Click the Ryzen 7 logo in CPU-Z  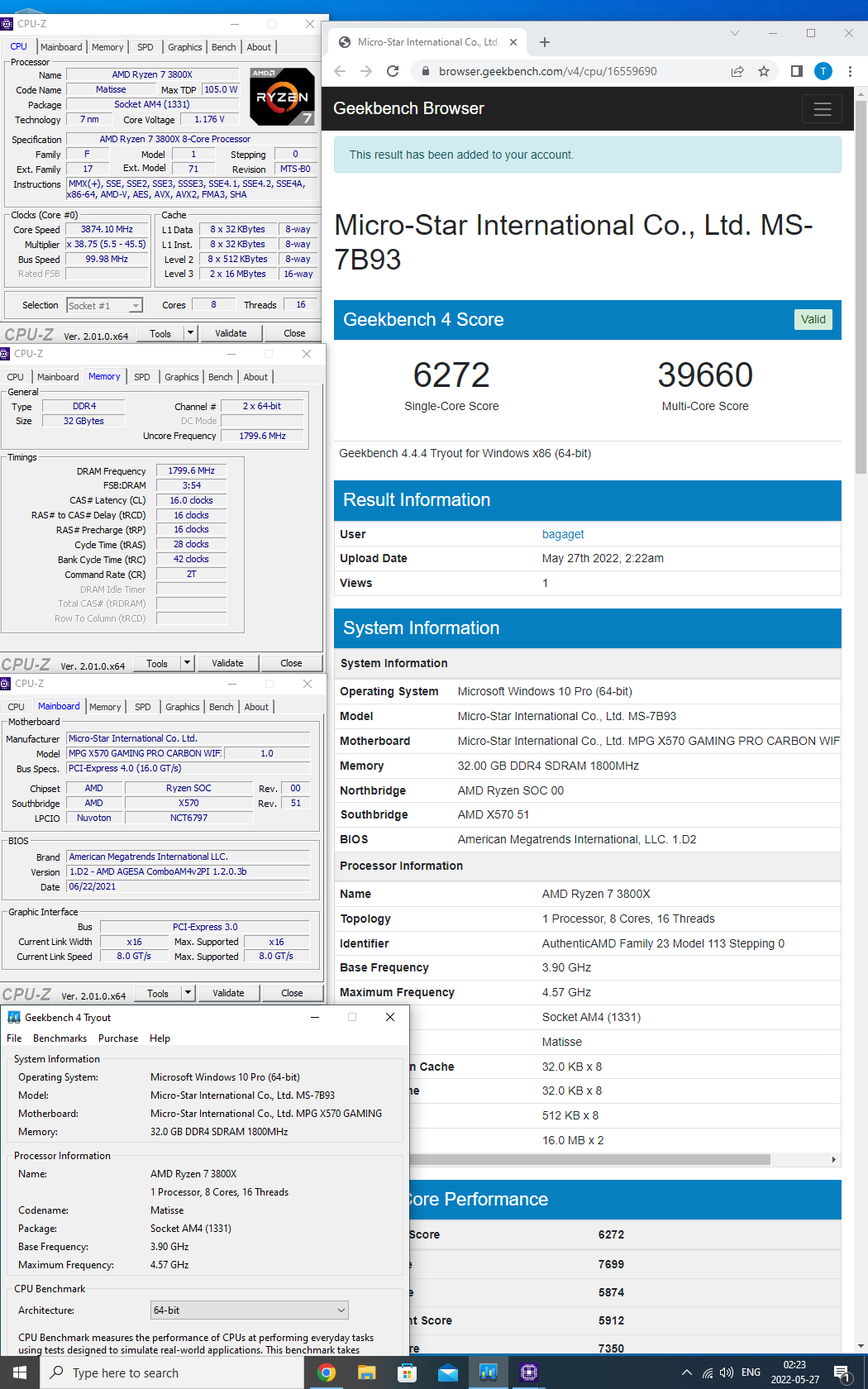pos(282,97)
